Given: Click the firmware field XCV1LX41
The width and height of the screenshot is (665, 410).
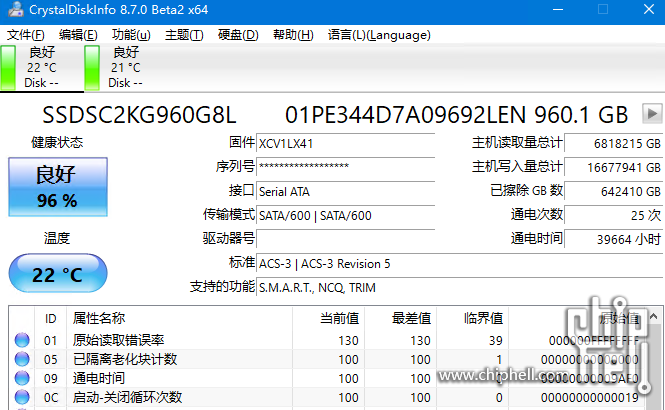Looking at the screenshot, I should point(346,144).
